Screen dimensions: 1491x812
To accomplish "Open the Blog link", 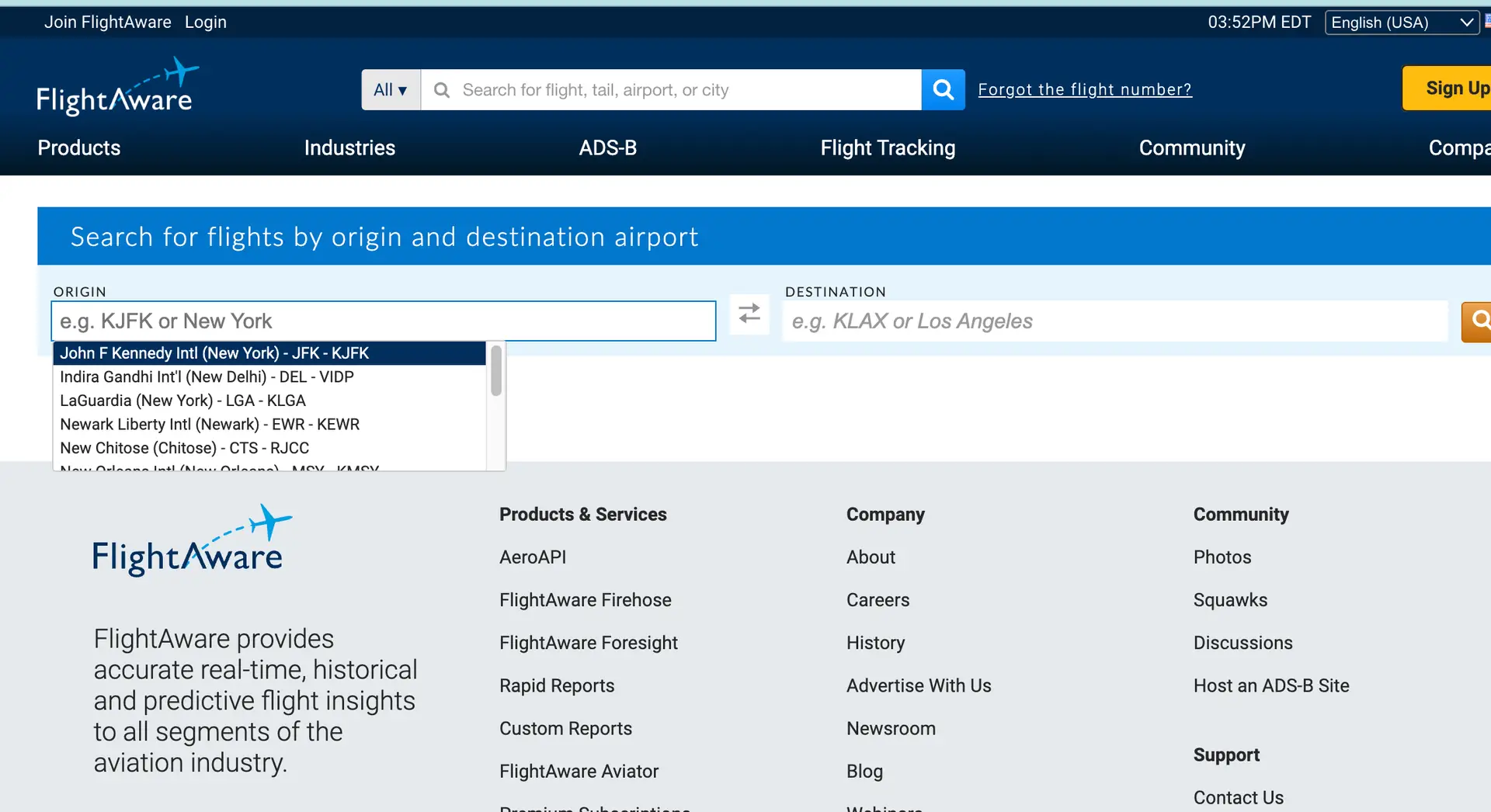I will pos(864,771).
